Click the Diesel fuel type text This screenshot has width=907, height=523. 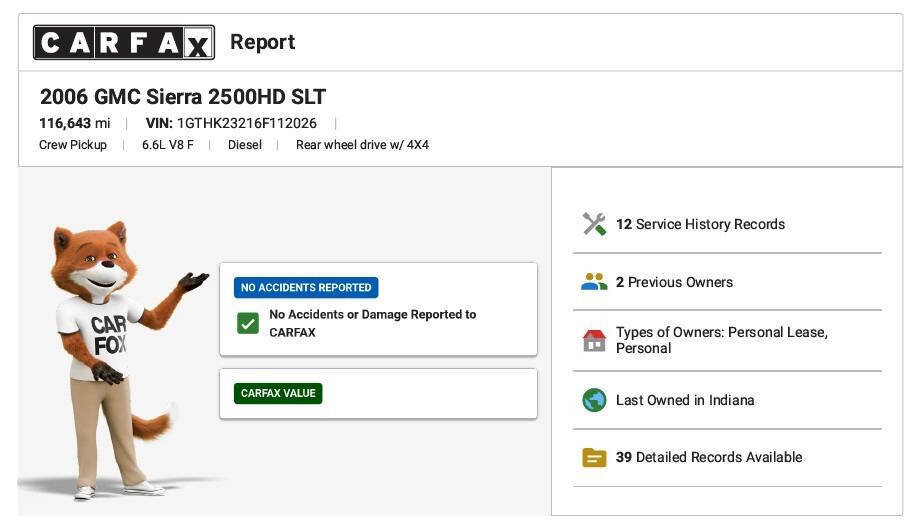tap(245, 145)
